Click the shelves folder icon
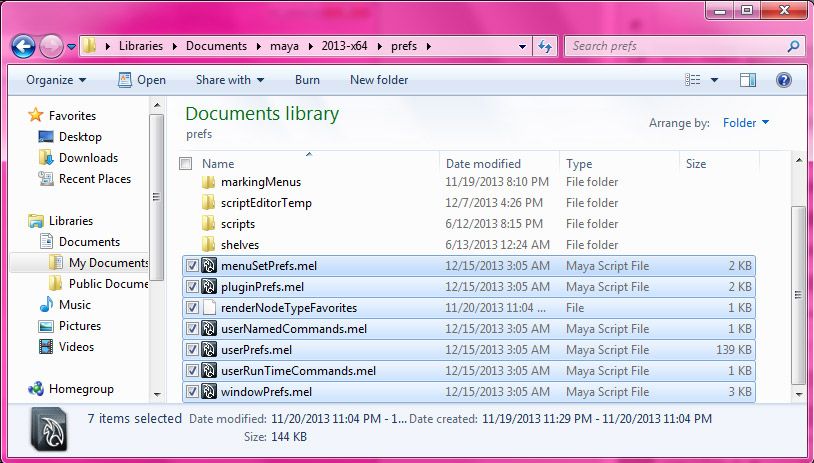Screen dimensions: 814x463 (x=208, y=244)
